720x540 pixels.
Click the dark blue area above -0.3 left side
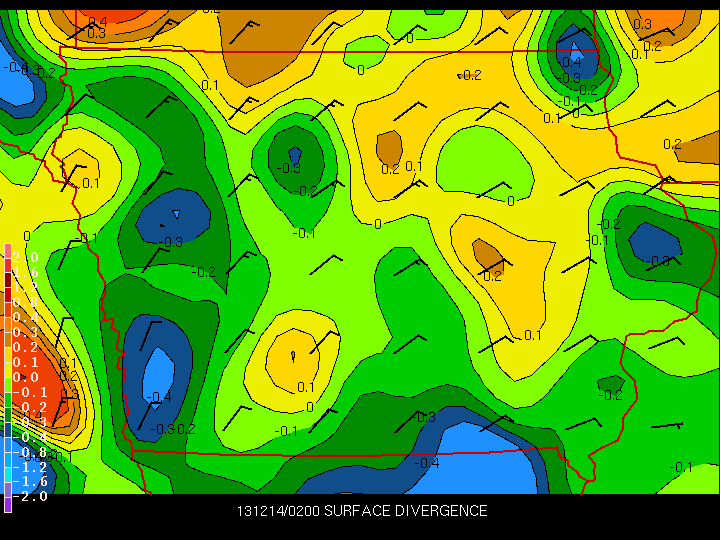click(x=175, y=213)
